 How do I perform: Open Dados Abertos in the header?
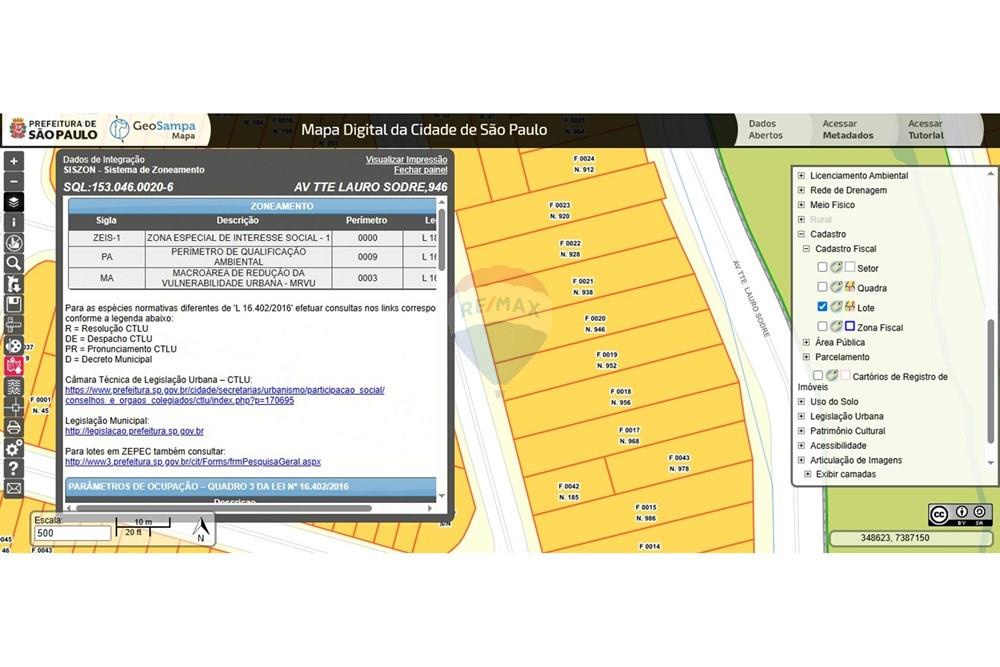tap(766, 130)
